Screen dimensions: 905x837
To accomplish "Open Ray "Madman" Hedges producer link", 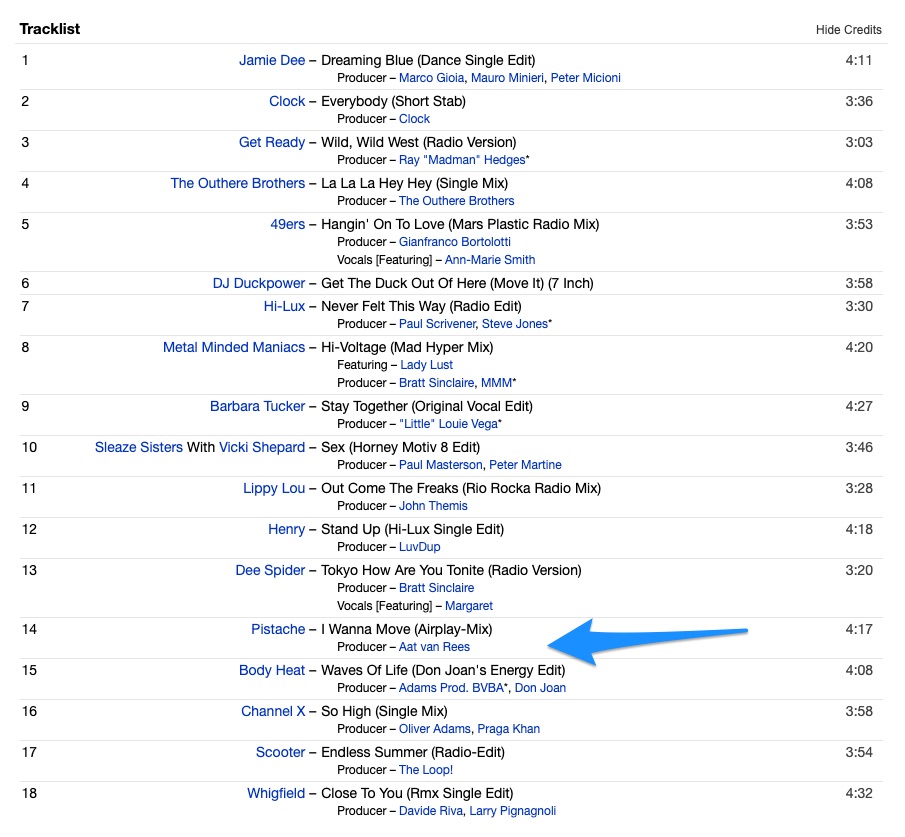I will coord(462,160).
